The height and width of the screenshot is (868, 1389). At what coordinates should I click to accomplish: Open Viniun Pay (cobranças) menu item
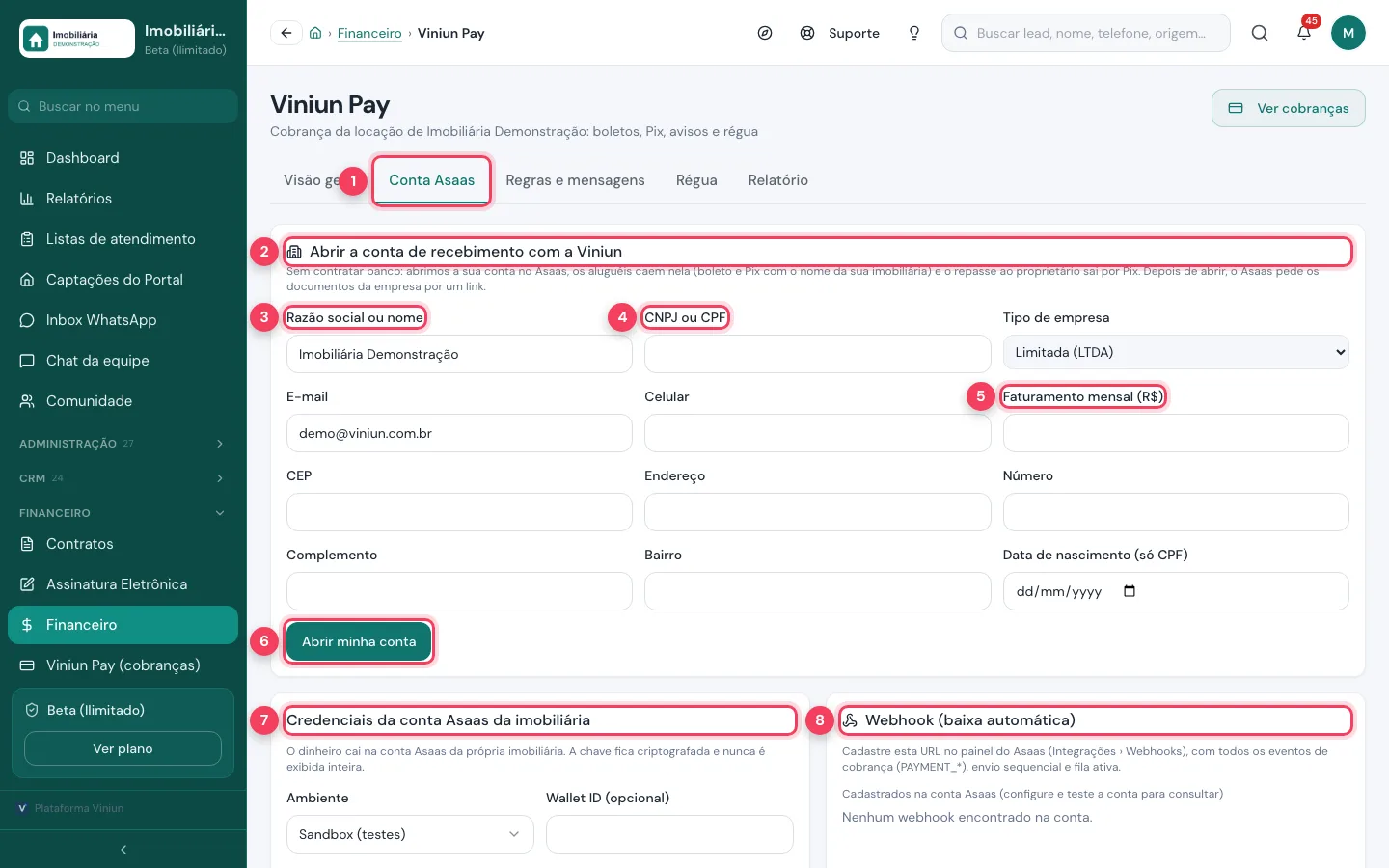(123, 665)
